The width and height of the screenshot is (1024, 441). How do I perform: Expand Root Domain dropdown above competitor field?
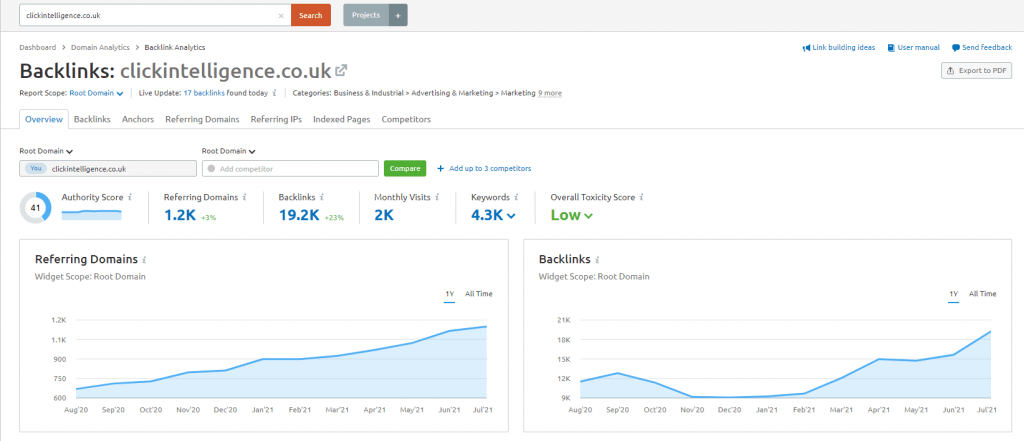[x=229, y=151]
